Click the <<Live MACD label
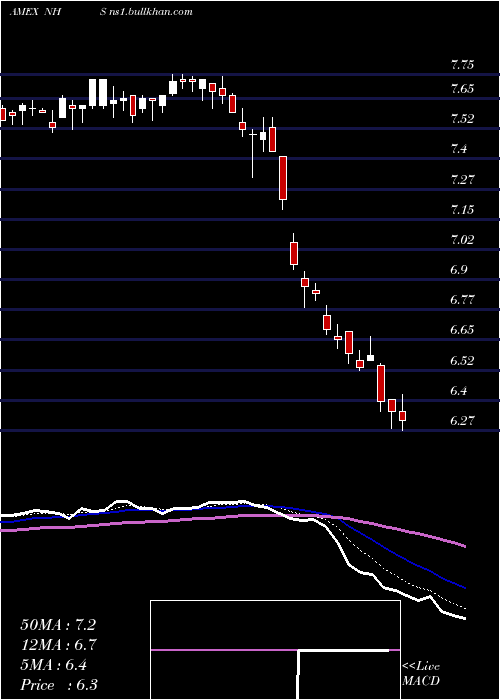The height and width of the screenshot is (700, 500). coord(421,674)
